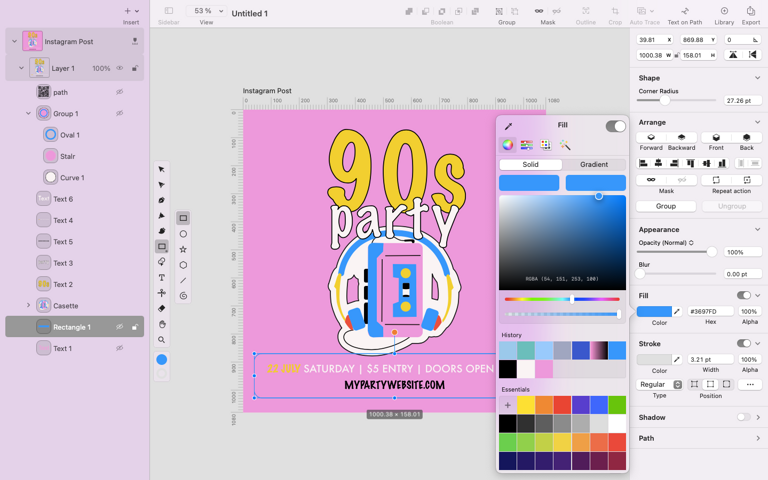The image size is (768, 480).
Task: Open the stroke Type Regular dropdown
Action: click(659, 384)
